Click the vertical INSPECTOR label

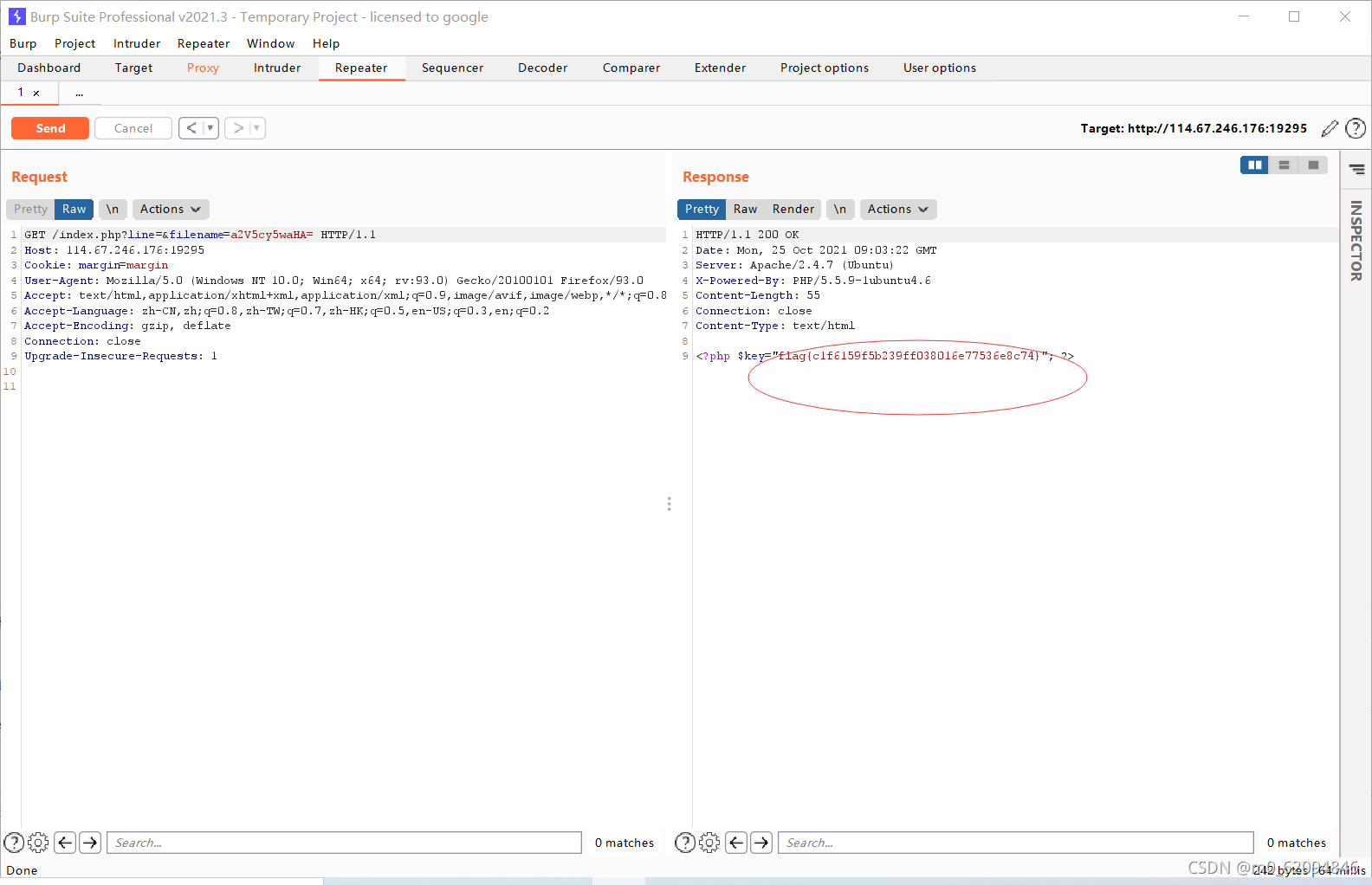(x=1356, y=241)
